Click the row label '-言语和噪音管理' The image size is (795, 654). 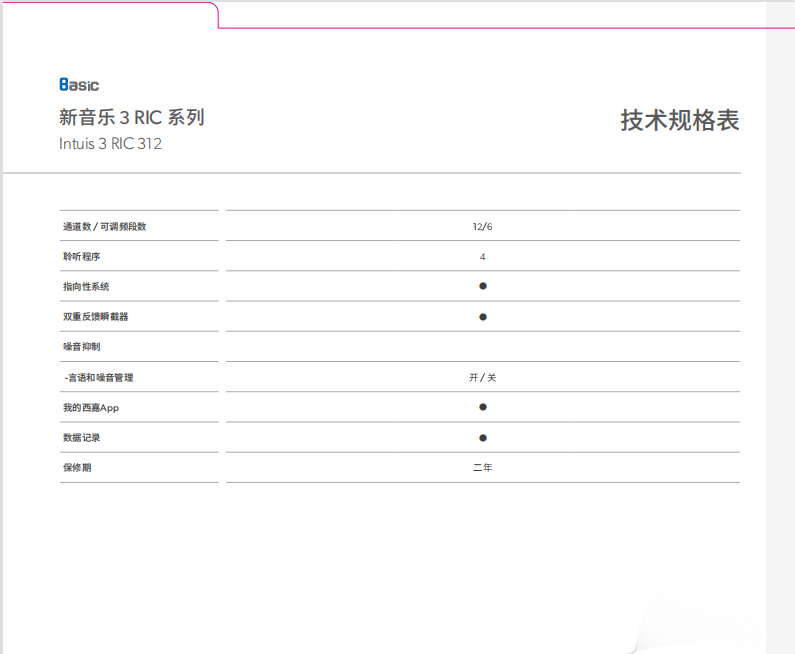99,378
